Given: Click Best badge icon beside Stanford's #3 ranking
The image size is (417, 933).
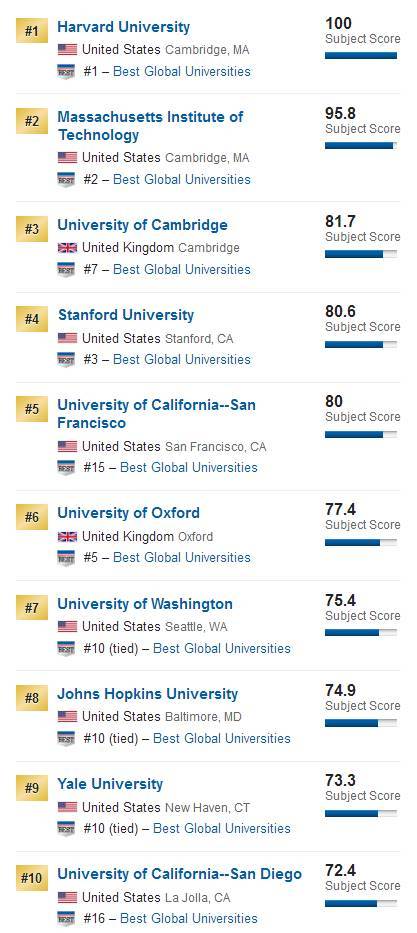Looking at the screenshot, I should tap(66, 359).
